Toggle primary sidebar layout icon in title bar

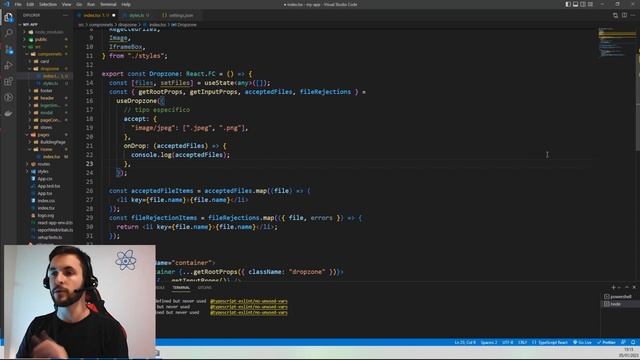pyautogui.click(x=568, y=4)
